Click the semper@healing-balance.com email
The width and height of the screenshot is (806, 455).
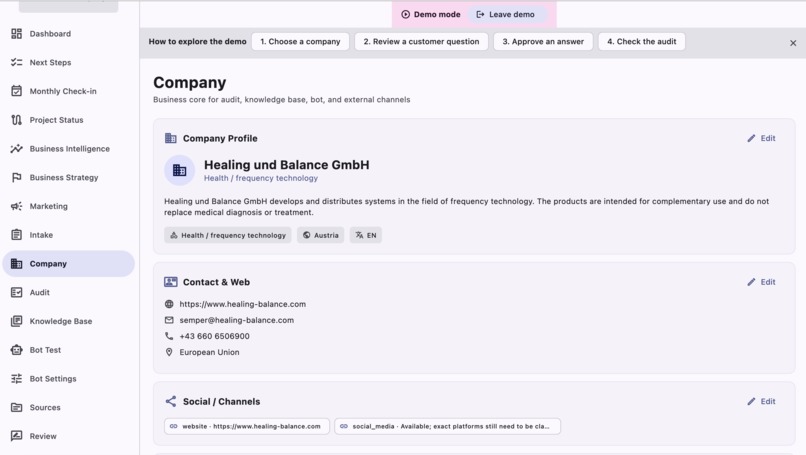click(236, 320)
